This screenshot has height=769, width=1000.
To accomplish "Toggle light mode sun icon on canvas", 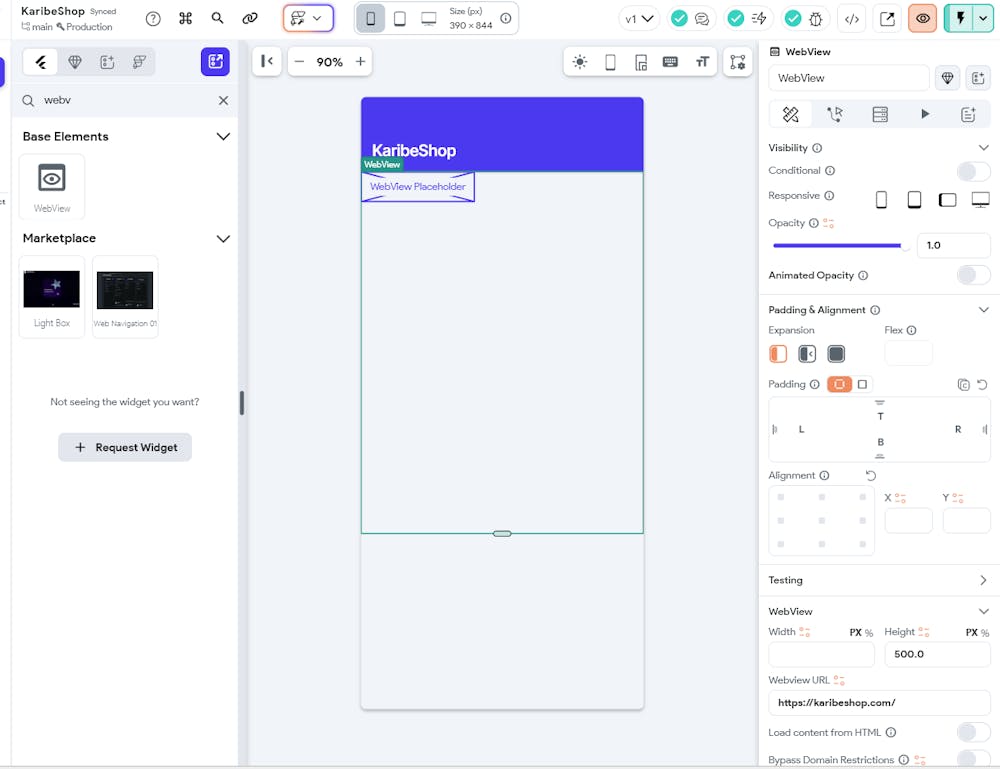I will pyautogui.click(x=580, y=62).
